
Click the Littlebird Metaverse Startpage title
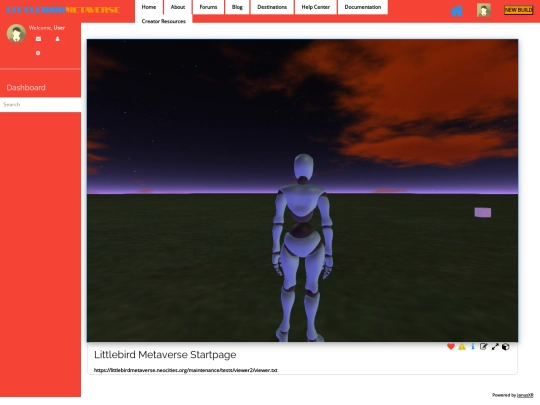tap(165, 355)
